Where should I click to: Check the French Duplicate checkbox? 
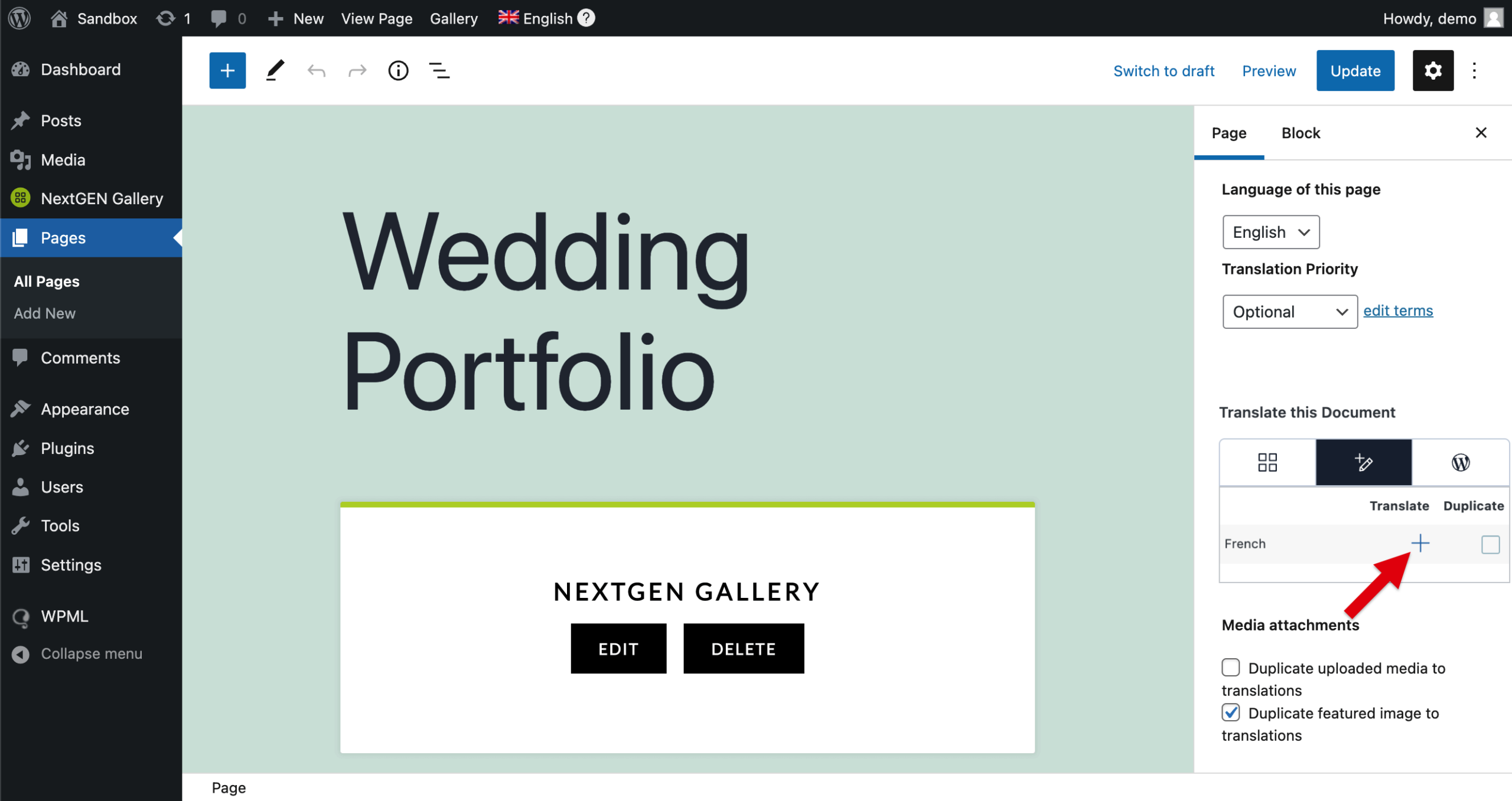pos(1490,544)
